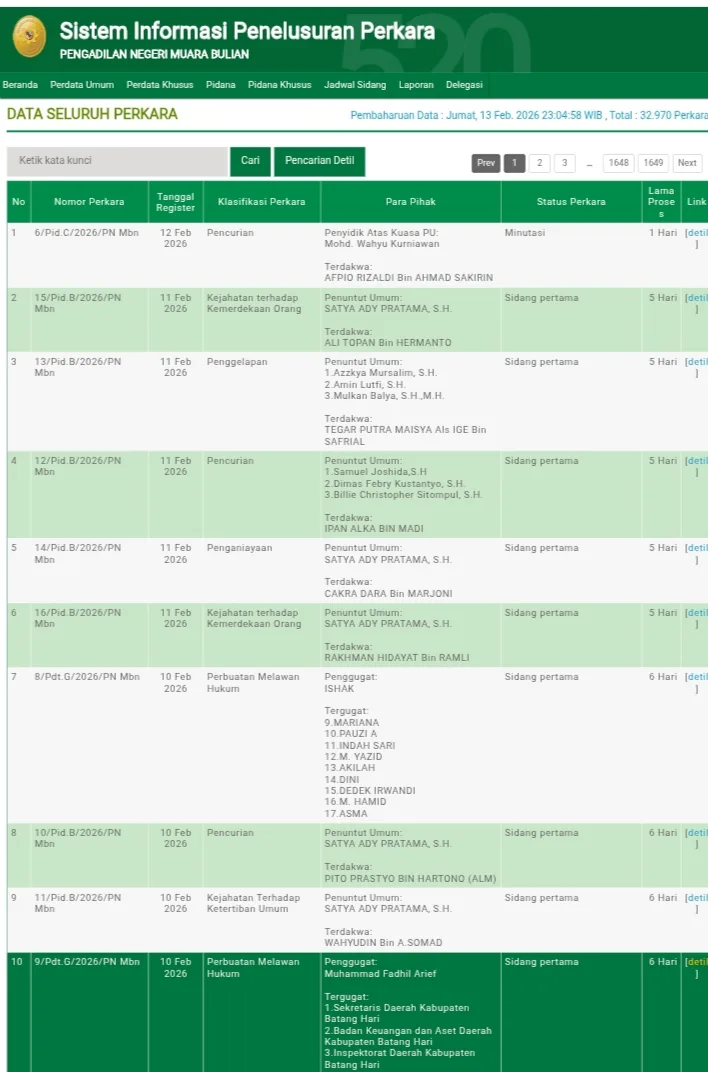Open detil link for case 6/Pid.C/2026/PN Mbn

point(696,233)
